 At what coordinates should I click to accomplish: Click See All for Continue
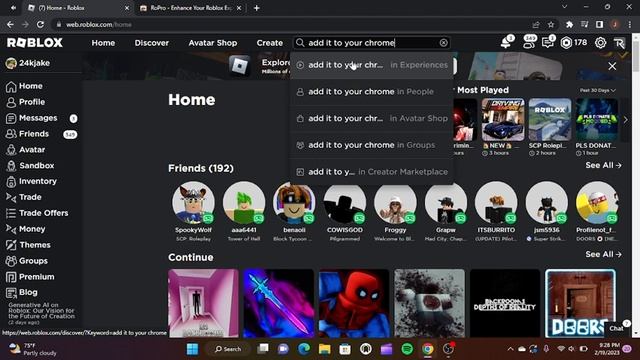pyautogui.click(x=603, y=254)
